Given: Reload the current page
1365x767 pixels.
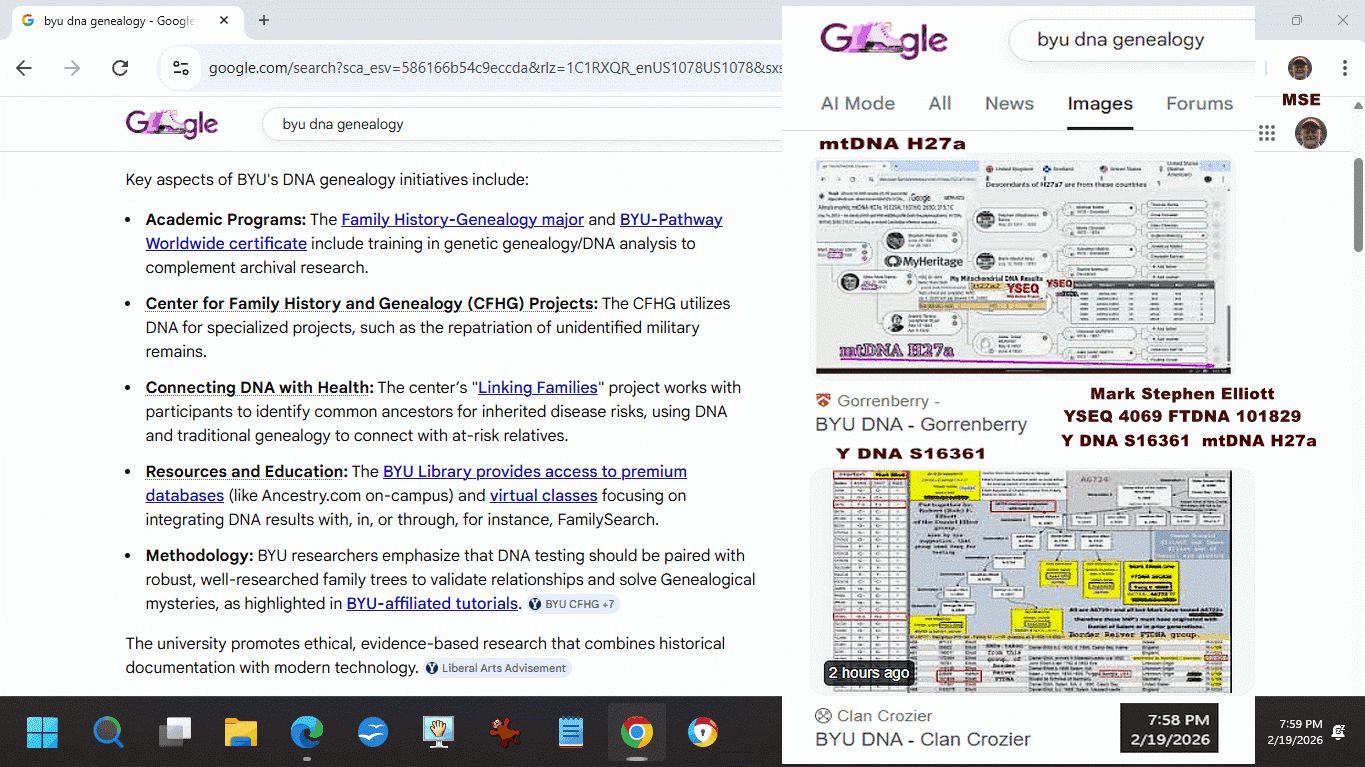Looking at the screenshot, I should point(120,68).
